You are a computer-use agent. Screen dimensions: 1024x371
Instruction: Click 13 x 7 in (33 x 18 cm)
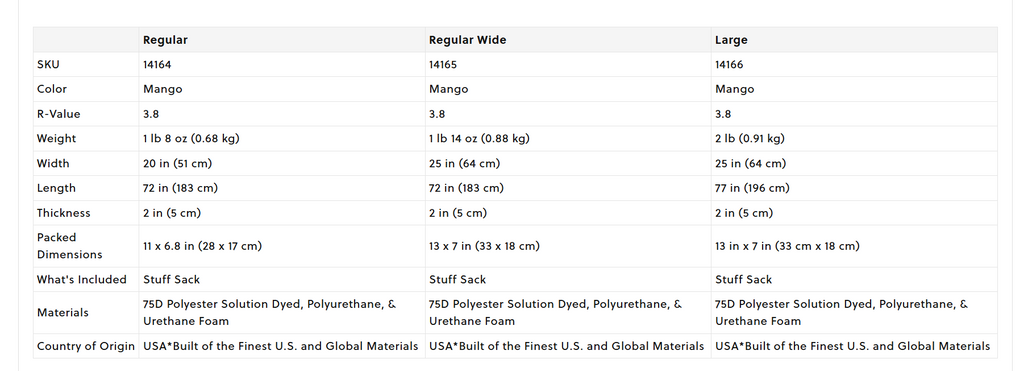tap(484, 246)
